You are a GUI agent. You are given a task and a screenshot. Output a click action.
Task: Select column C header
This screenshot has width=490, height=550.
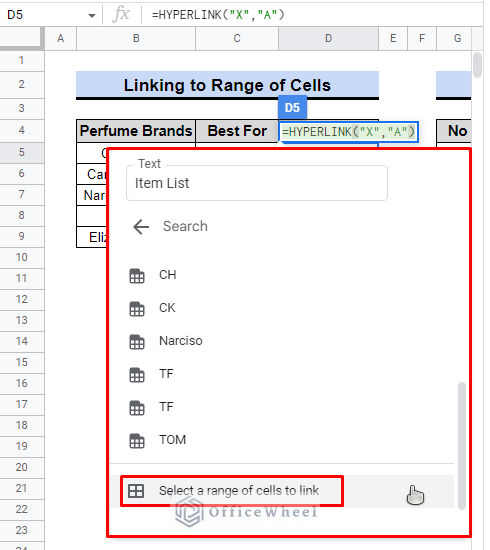(237, 38)
